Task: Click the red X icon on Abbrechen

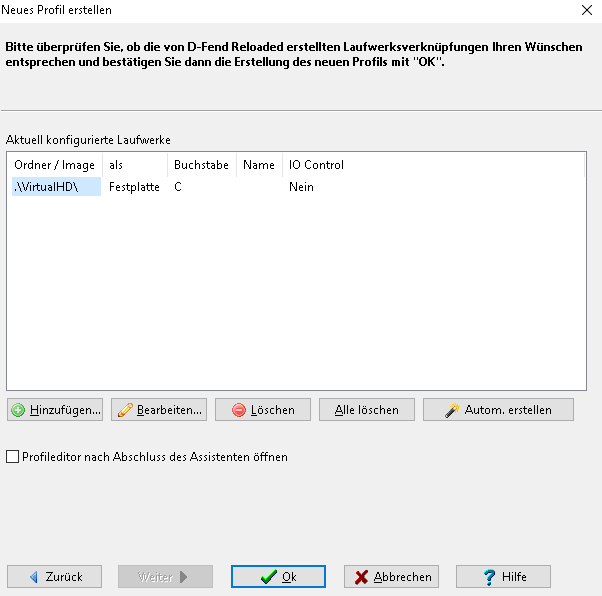Action: 361,577
